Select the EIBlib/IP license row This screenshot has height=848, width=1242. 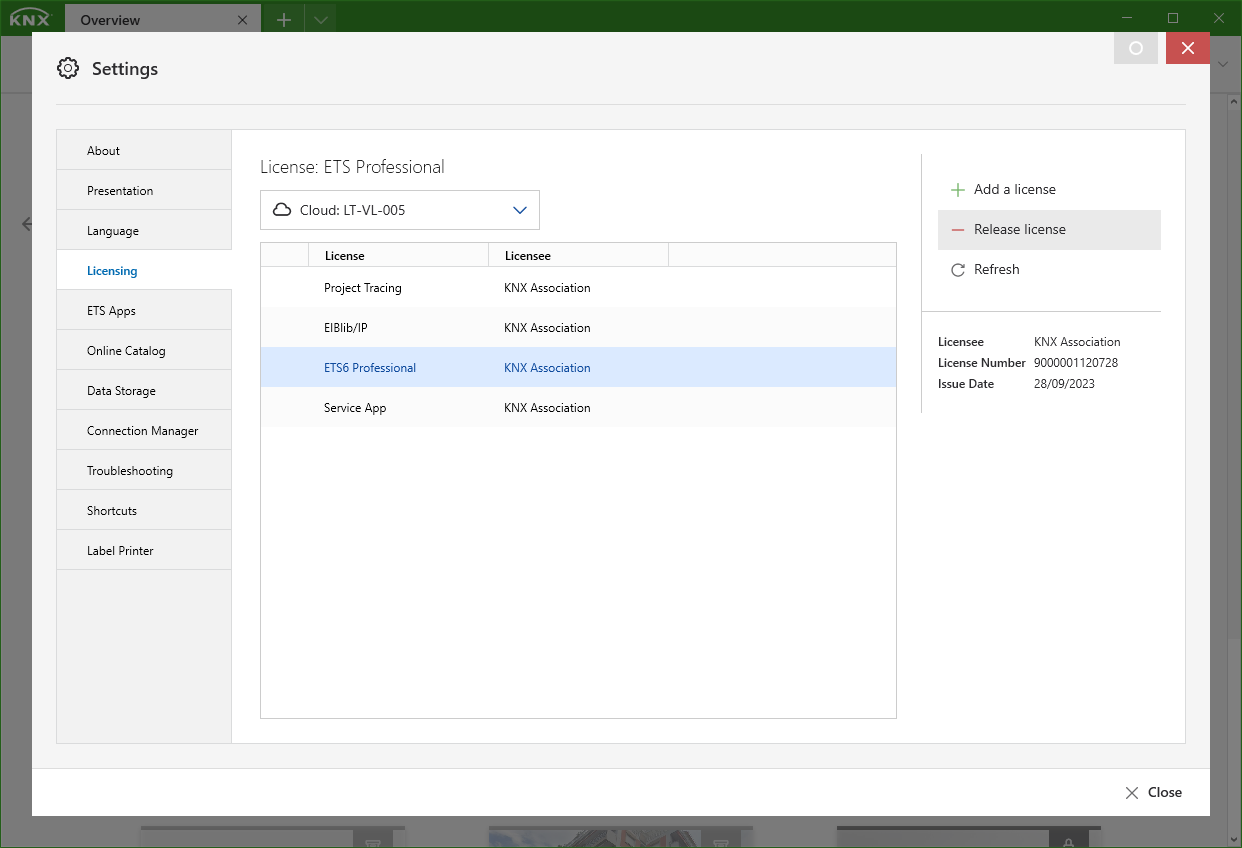click(x=578, y=327)
